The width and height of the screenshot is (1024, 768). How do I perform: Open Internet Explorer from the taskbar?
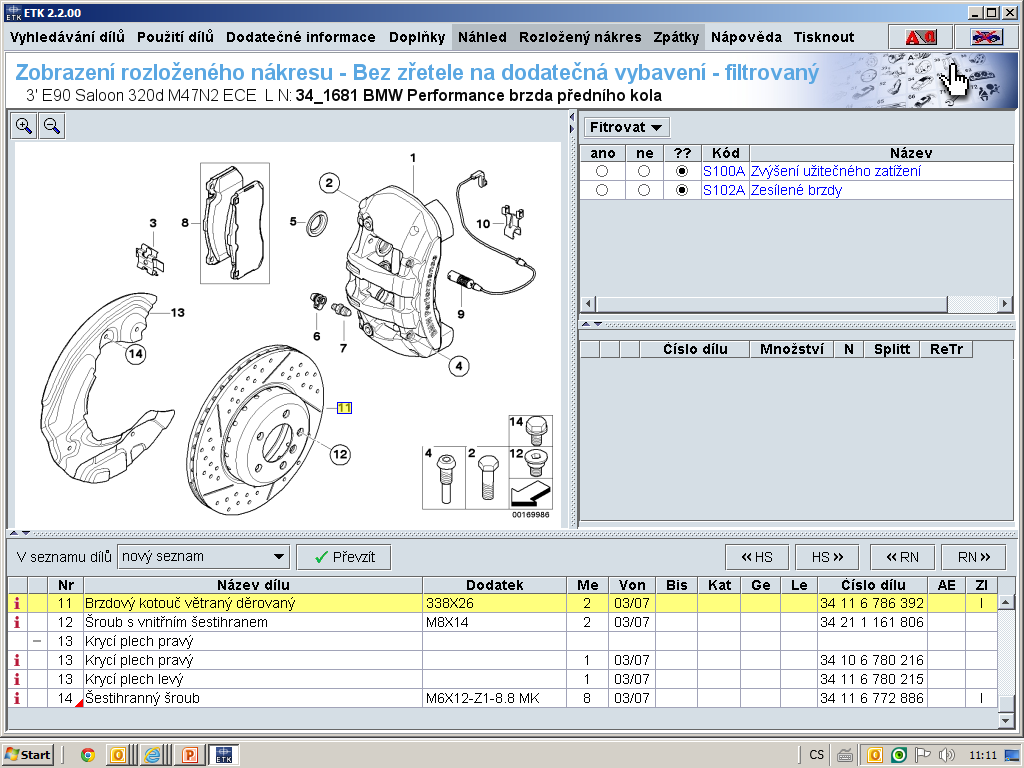tap(153, 755)
